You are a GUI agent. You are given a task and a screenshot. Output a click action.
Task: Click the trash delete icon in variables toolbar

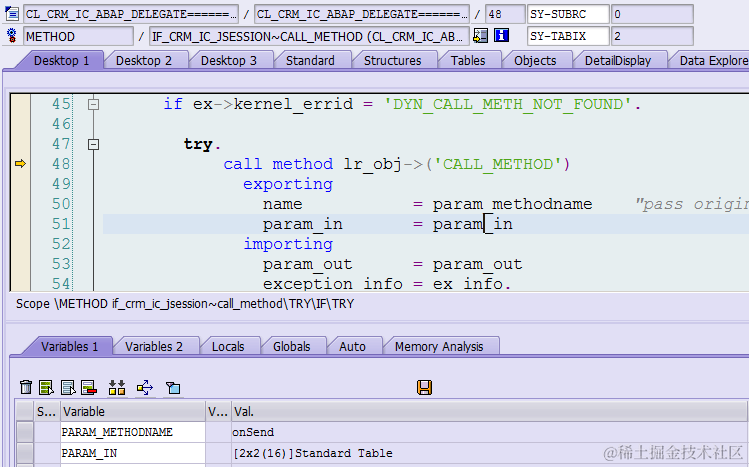click(26, 387)
